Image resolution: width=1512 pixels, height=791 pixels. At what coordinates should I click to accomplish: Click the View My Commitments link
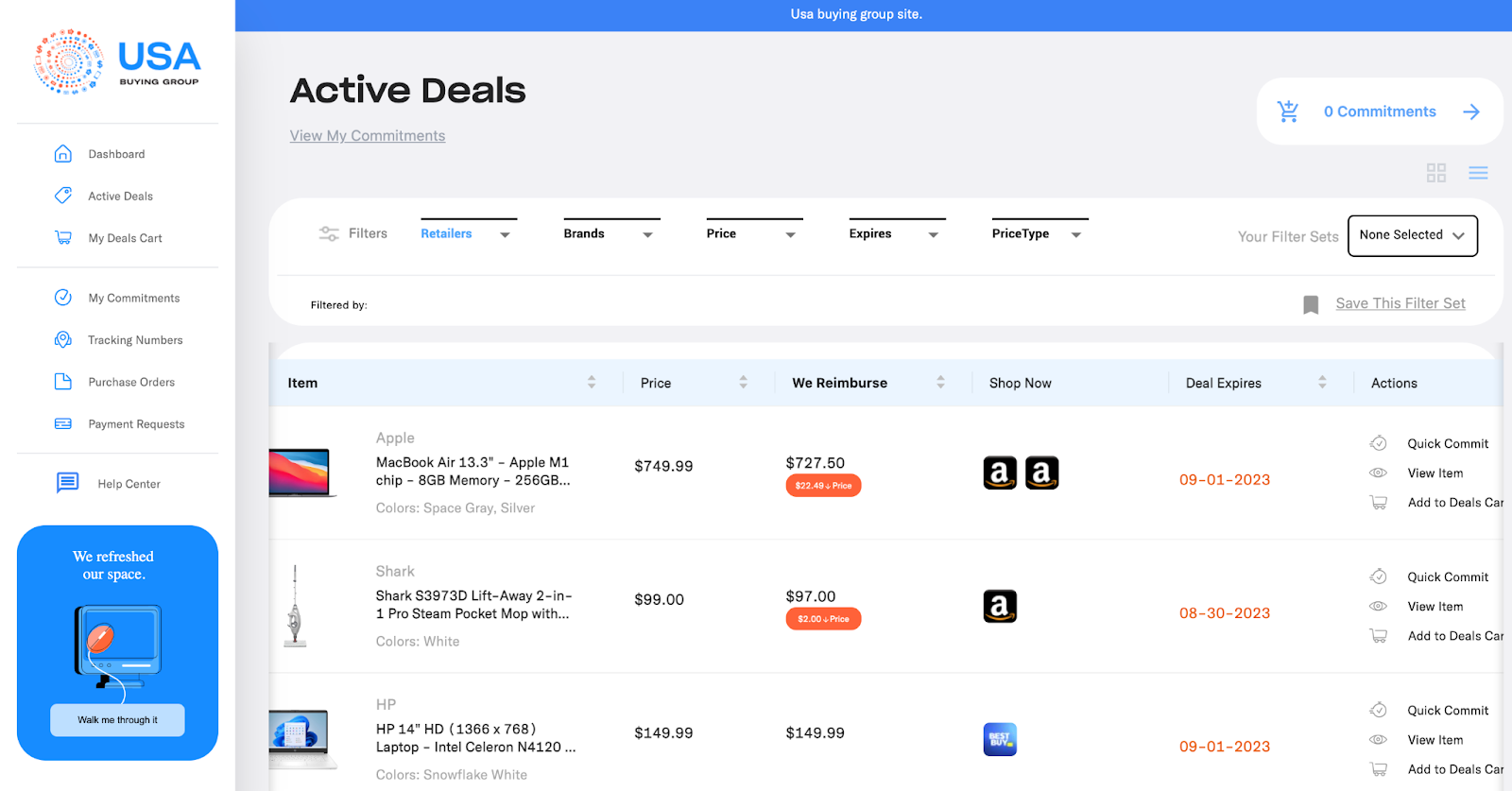pos(368,136)
